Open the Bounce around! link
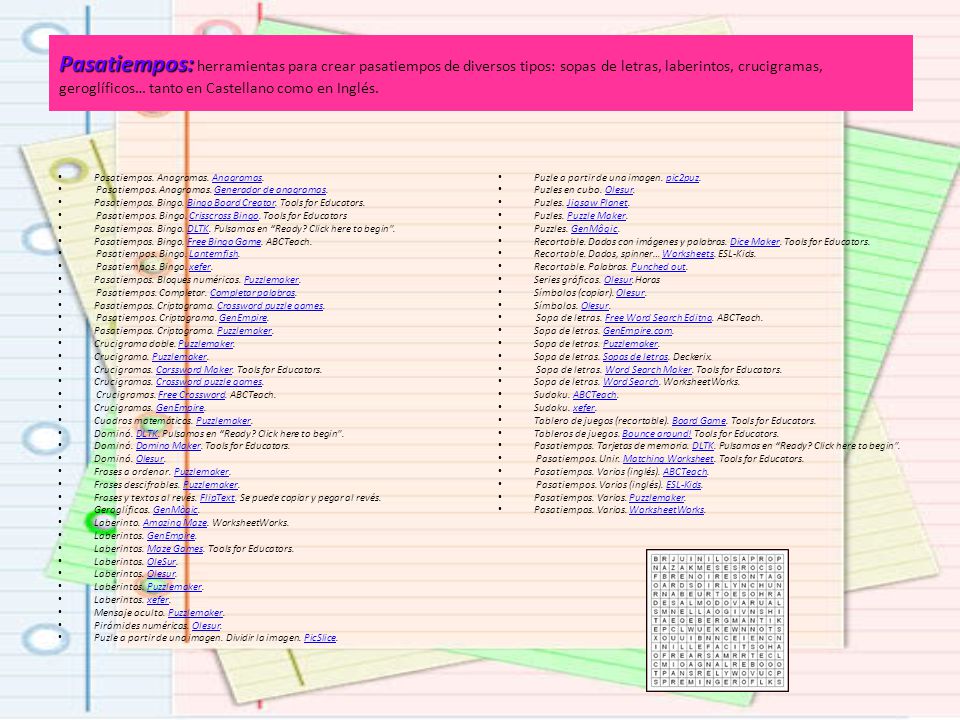 [656, 433]
